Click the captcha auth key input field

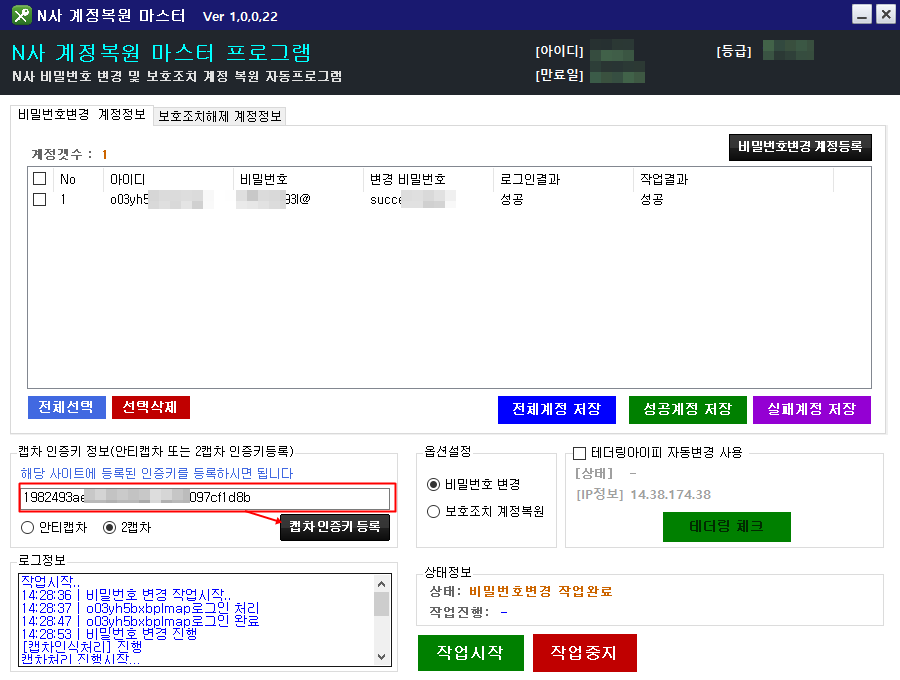(205, 498)
